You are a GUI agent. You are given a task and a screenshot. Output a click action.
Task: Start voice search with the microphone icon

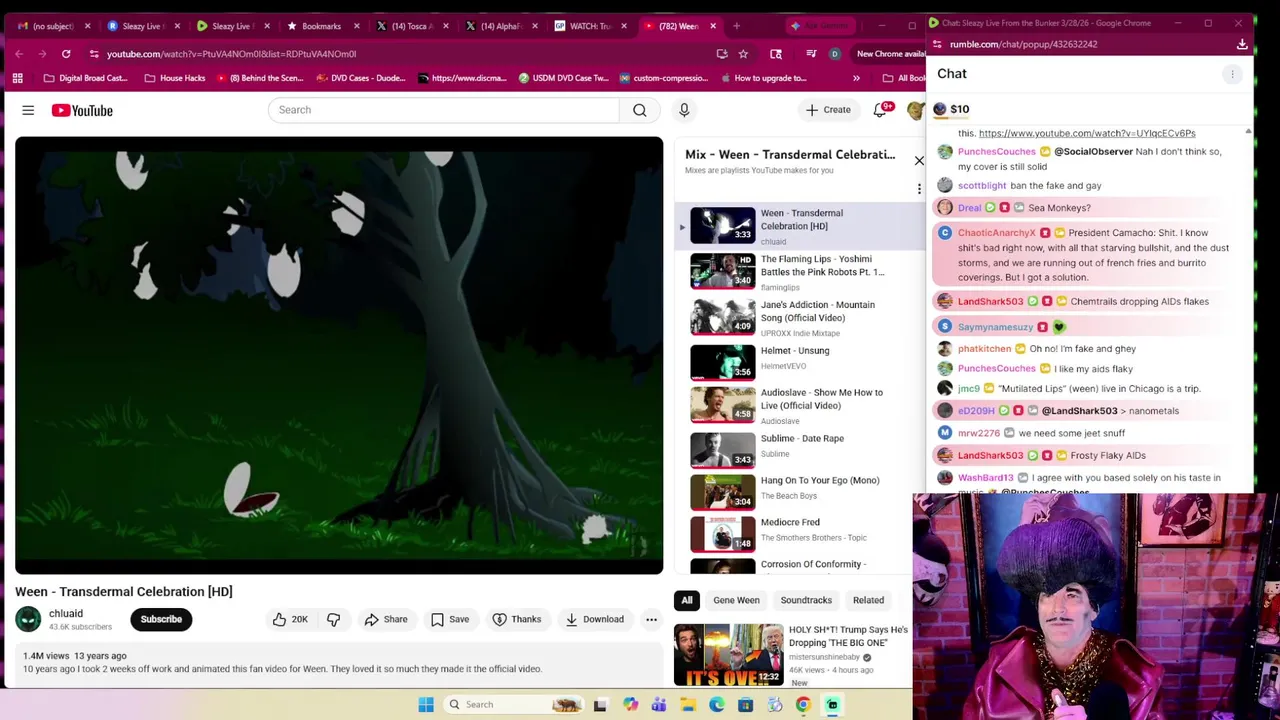(x=684, y=110)
